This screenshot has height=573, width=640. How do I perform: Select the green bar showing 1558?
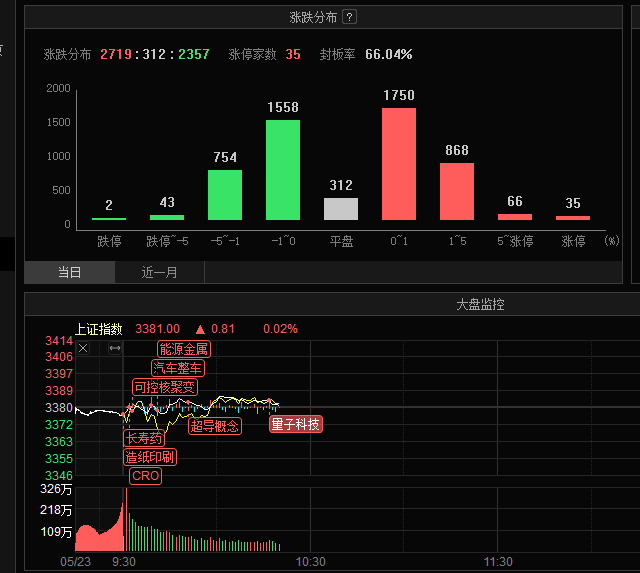pyautogui.click(x=283, y=170)
